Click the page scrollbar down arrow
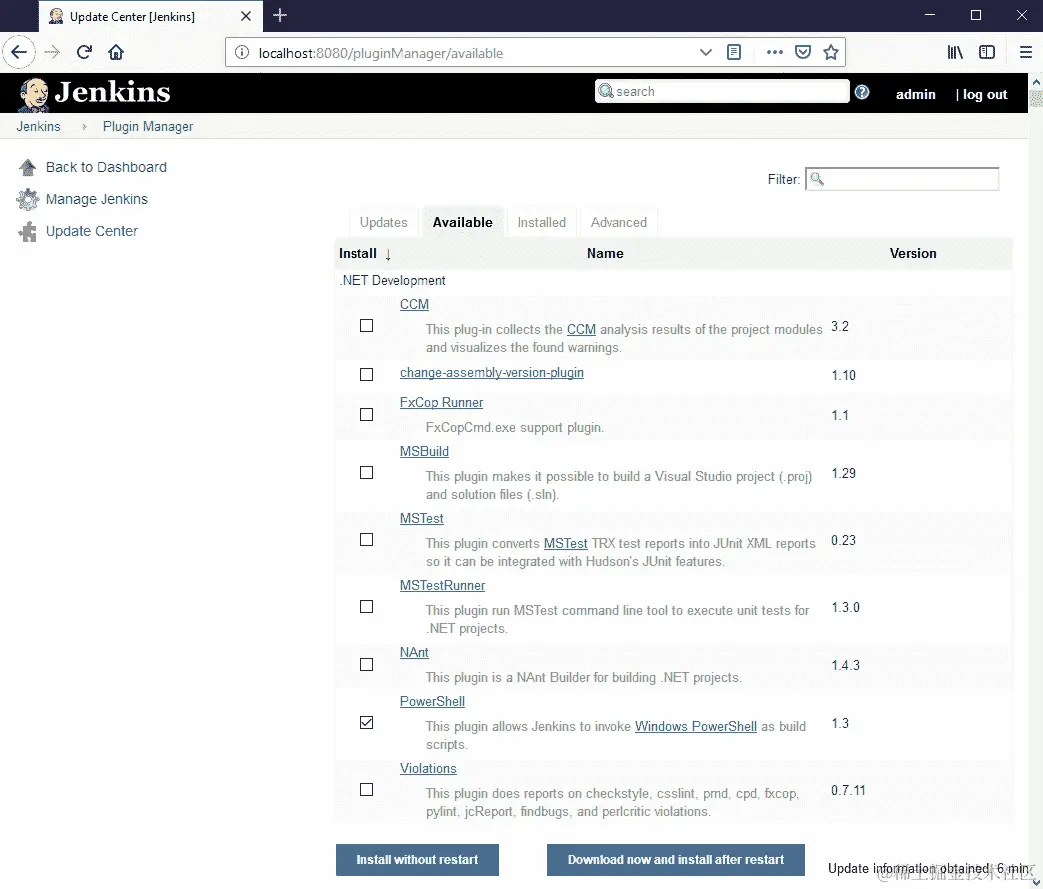1043x889 pixels. 1036,882
